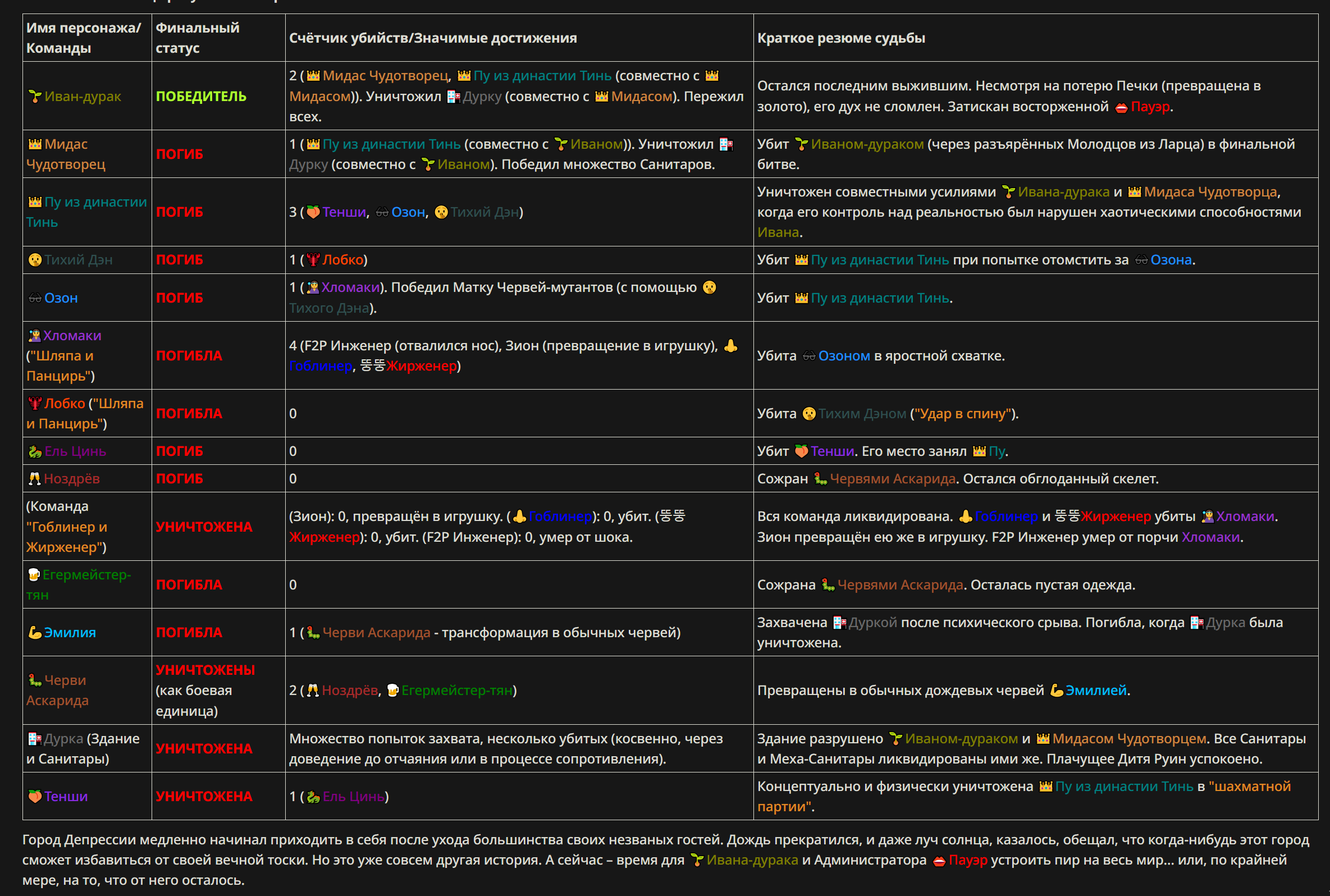Click the green "ПОБЕДИТЕЛЬ" status text

pyautogui.click(x=201, y=97)
